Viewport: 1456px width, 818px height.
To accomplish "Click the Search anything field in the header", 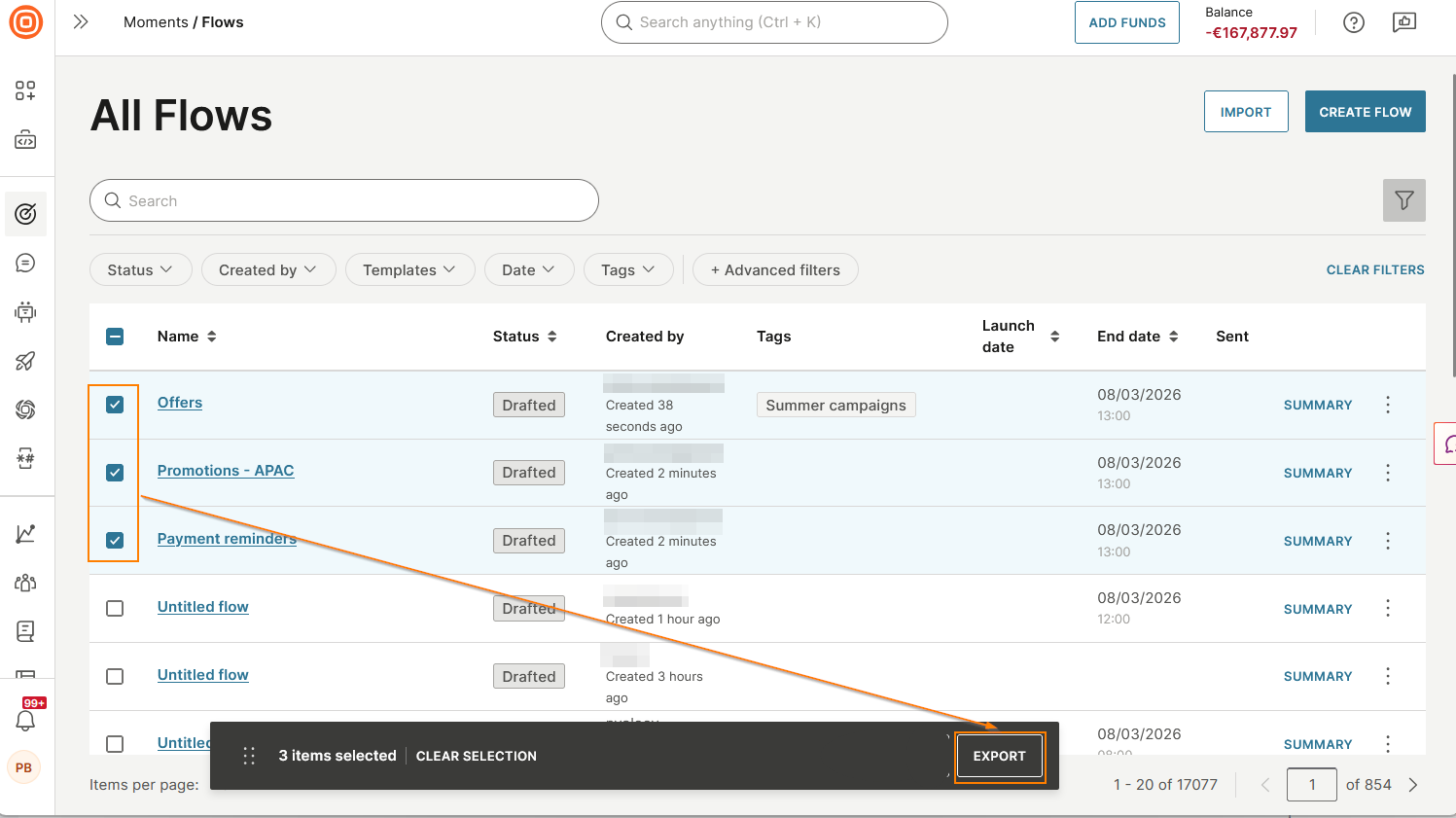I will click(x=774, y=21).
